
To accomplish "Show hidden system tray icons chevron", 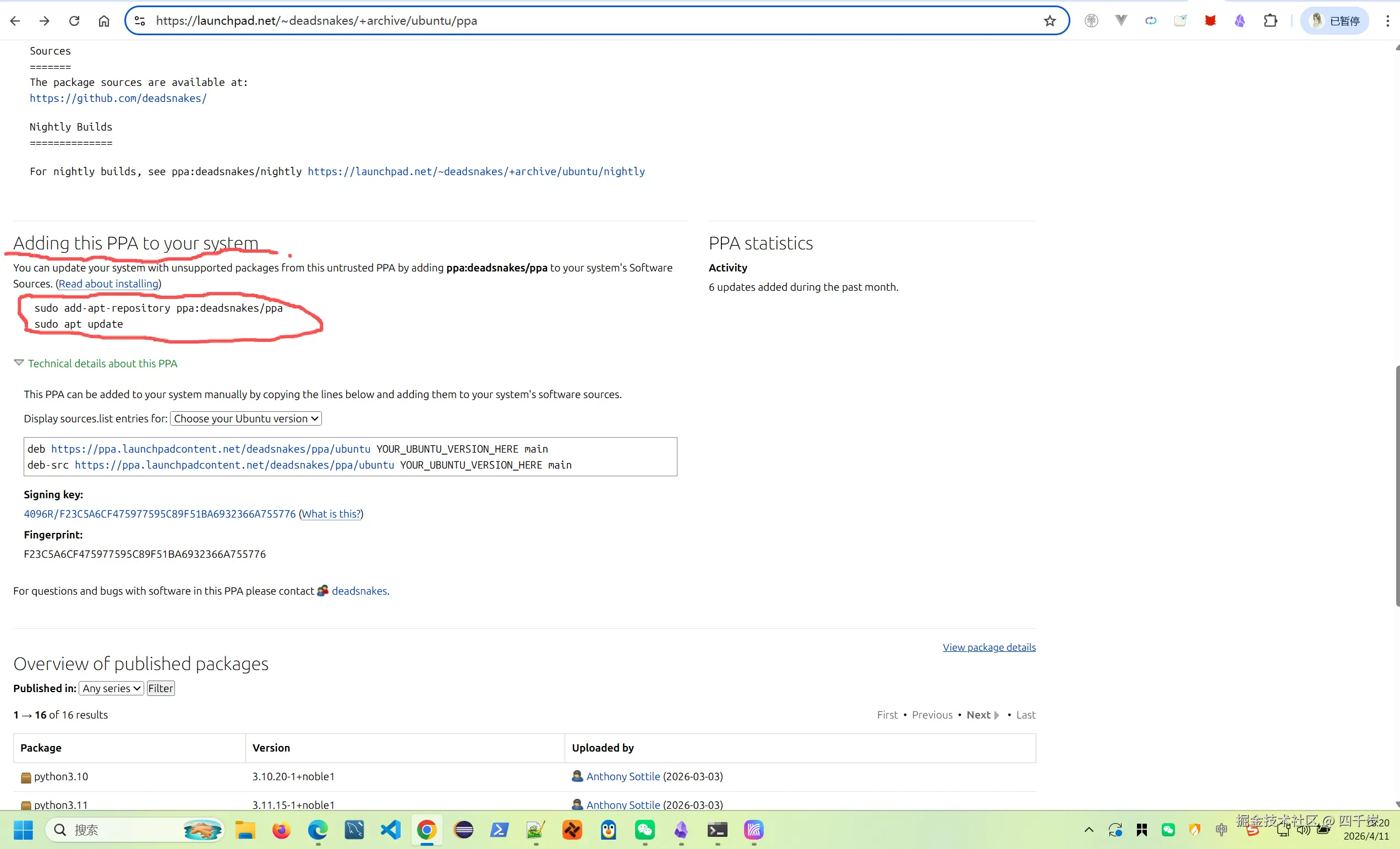I will pos(1089,830).
